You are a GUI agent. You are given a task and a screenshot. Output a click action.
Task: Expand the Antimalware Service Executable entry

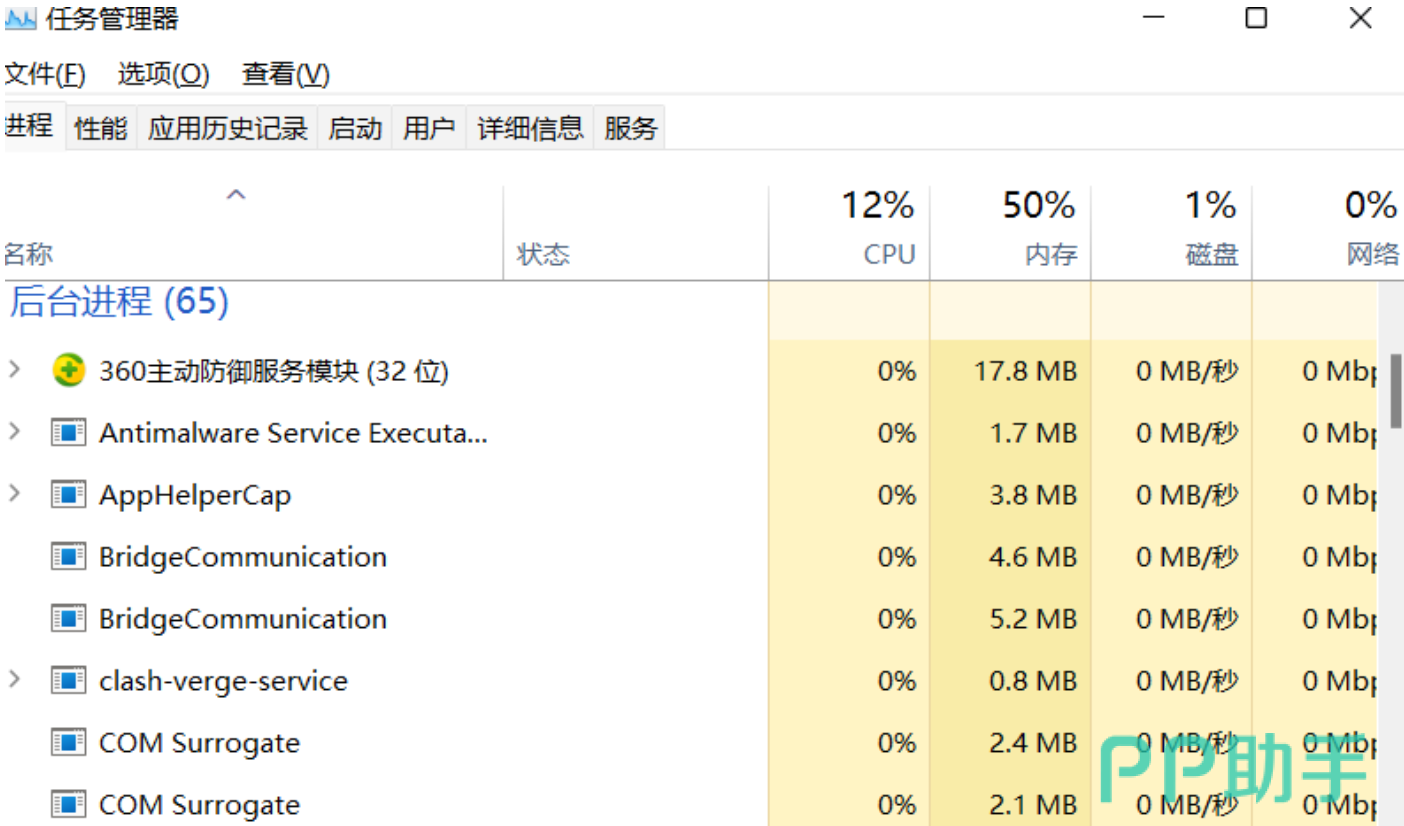click(x=14, y=432)
